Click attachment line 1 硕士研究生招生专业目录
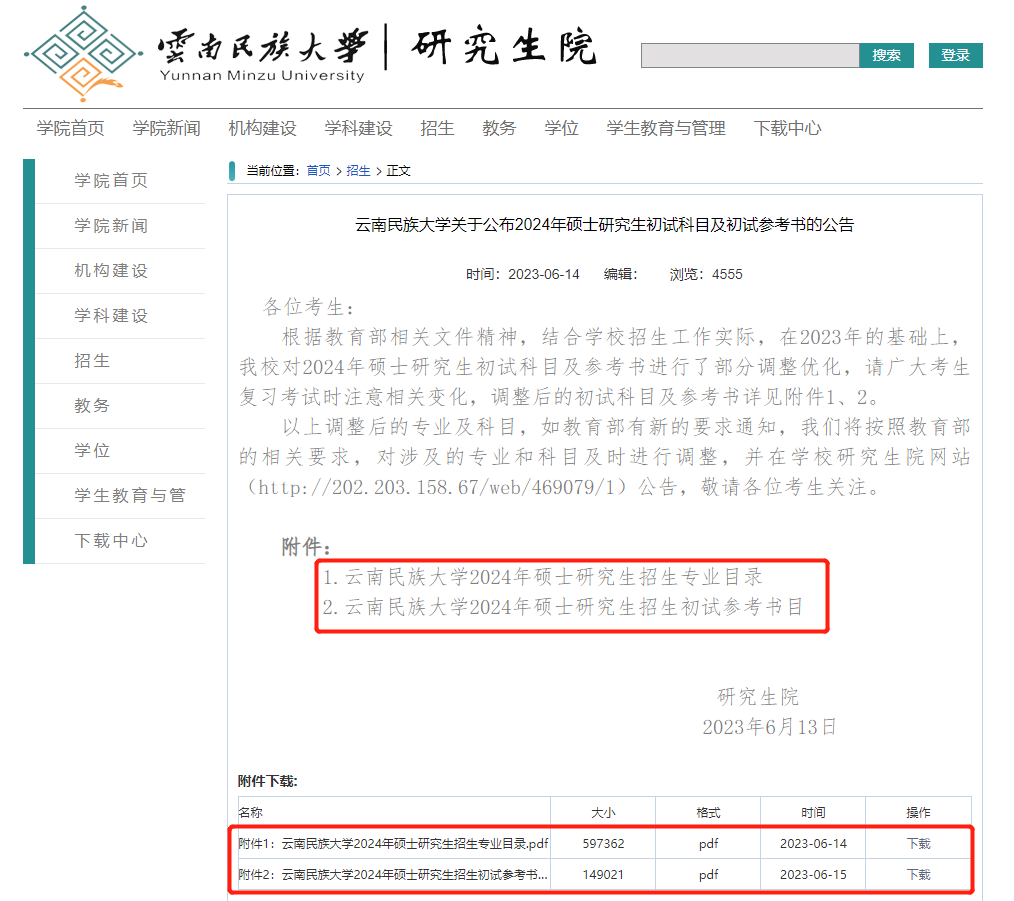 coord(542,577)
